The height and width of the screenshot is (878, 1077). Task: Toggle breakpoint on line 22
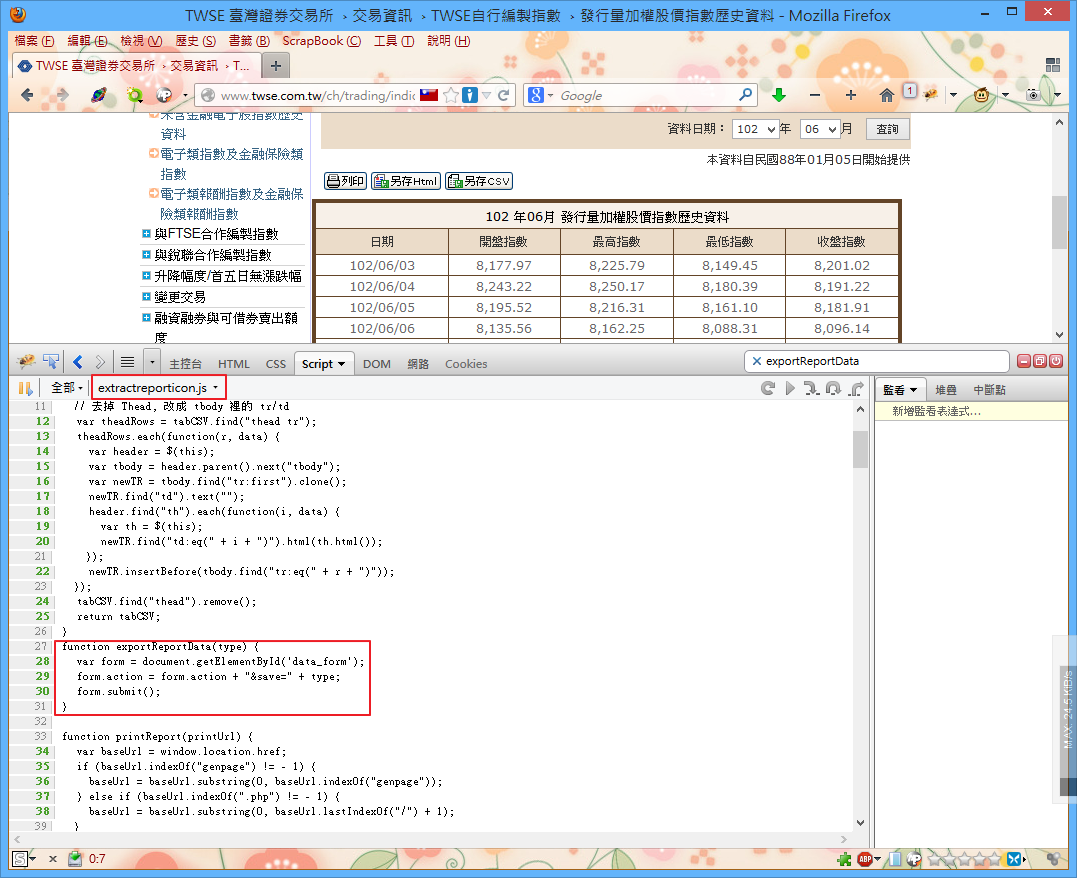tap(43, 571)
